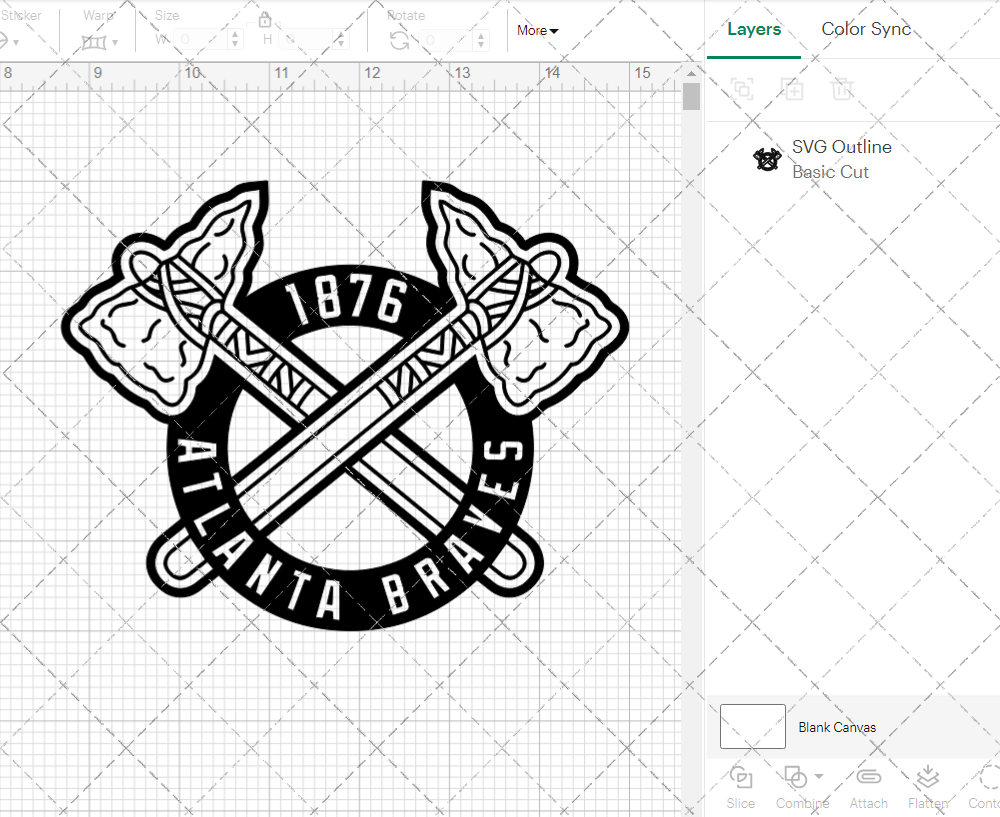Click the Duplicate layer icon
The width and height of the screenshot is (1000, 817).
coord(793,89)
